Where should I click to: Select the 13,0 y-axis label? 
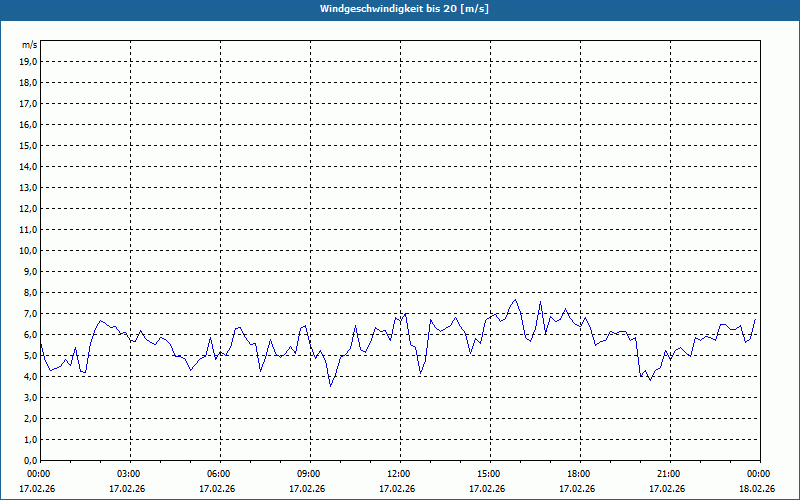pos(29,187)
